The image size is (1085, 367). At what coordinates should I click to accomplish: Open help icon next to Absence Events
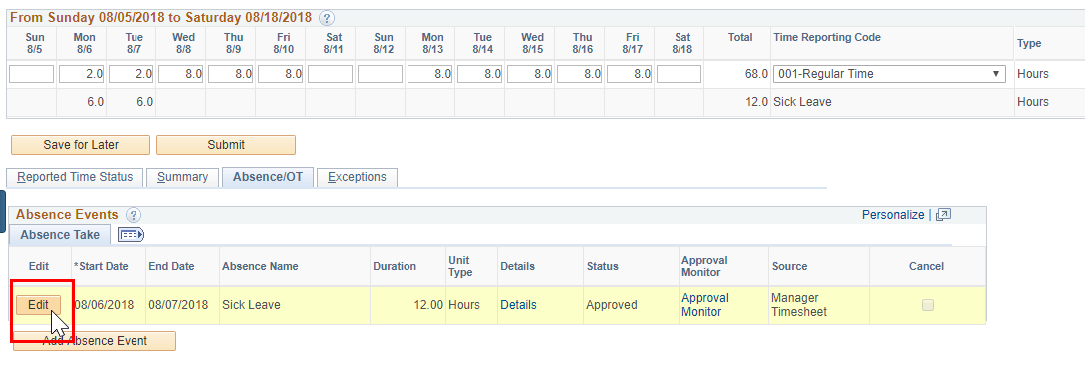coord(134,215)
